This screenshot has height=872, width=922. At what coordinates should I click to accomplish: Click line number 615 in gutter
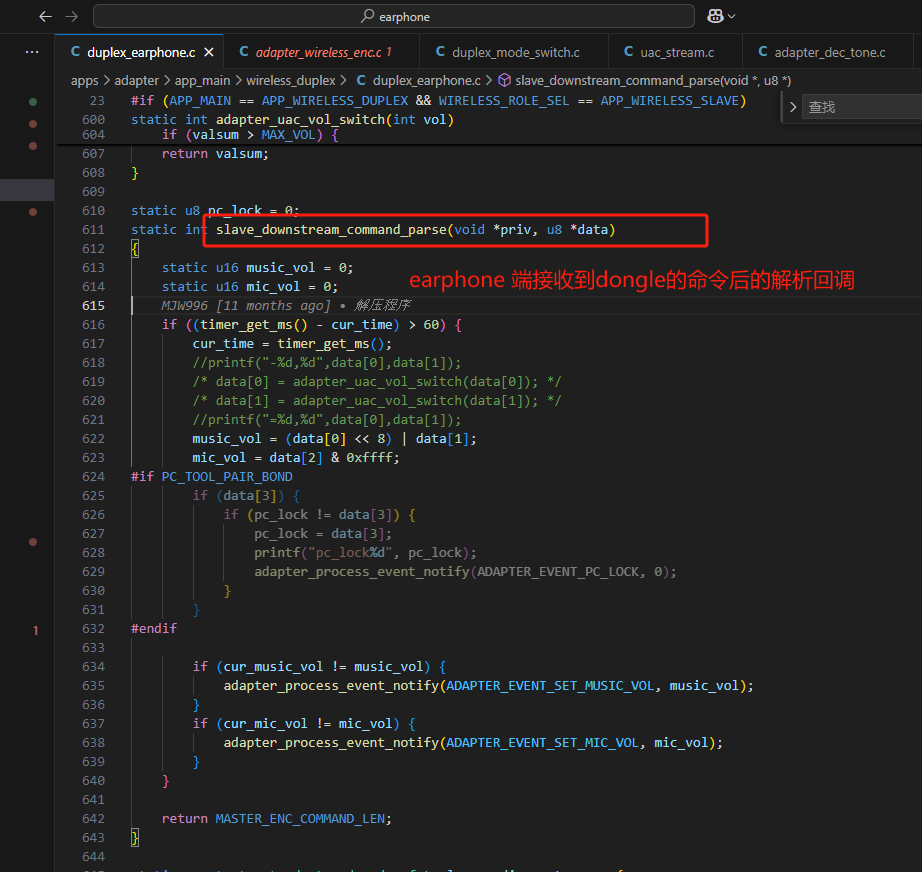93,305
